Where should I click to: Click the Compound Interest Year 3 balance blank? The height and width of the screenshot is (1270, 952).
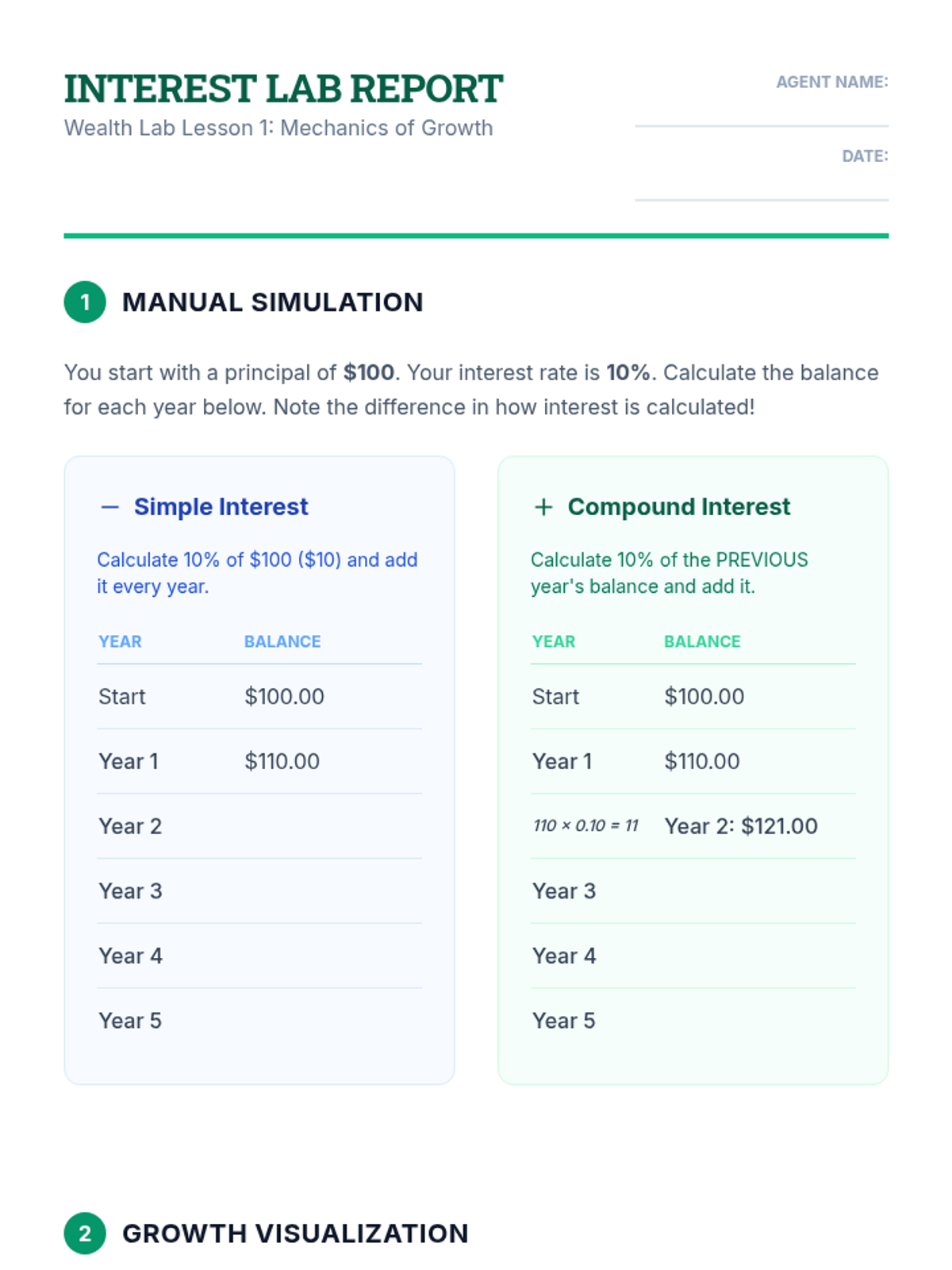pos(758,891)
